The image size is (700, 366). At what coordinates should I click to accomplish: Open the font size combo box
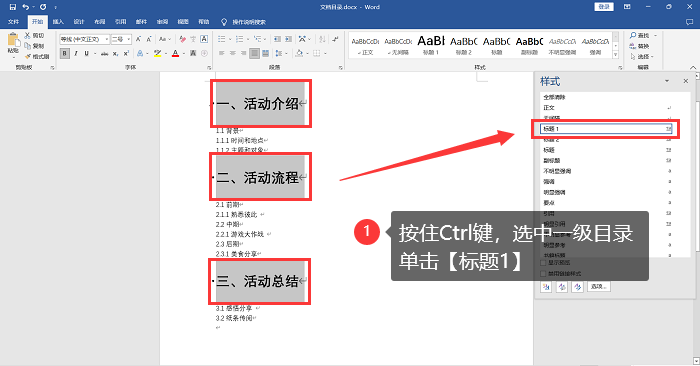[121, 39]
